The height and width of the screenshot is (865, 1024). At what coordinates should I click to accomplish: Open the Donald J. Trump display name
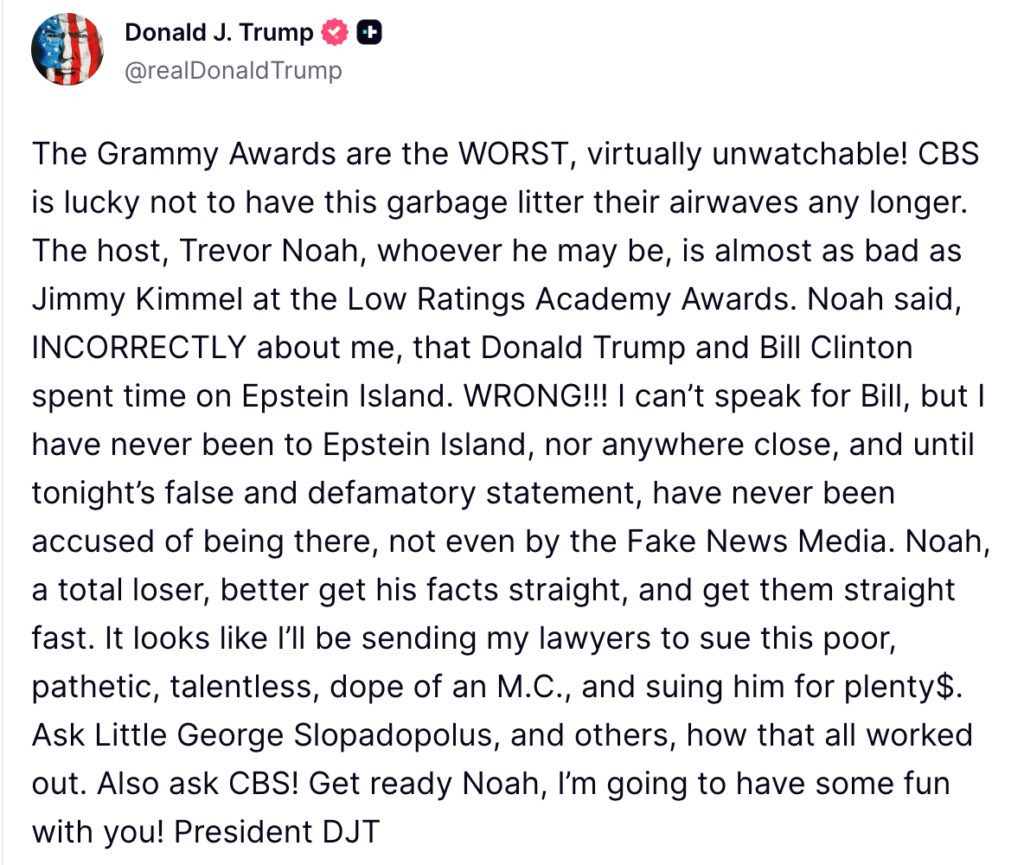(218, 33)
